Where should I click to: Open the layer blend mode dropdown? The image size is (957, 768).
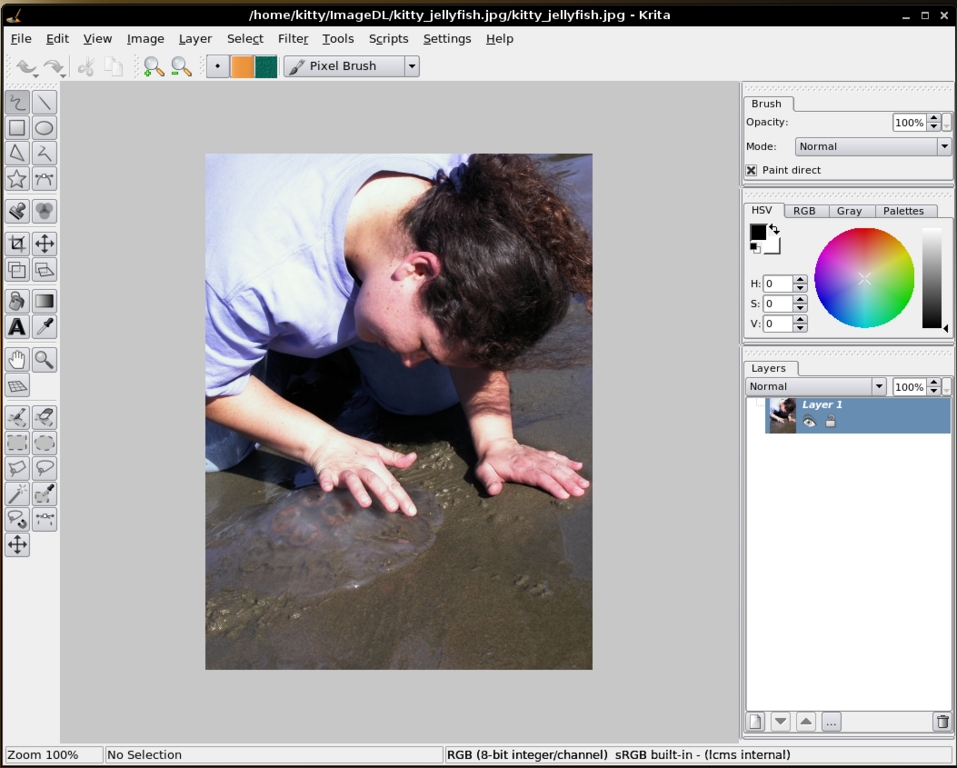point(878,387)
